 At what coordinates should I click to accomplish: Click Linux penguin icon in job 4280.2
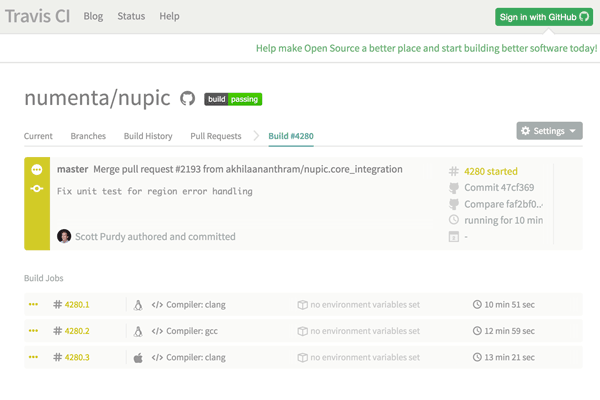point(138,331)
